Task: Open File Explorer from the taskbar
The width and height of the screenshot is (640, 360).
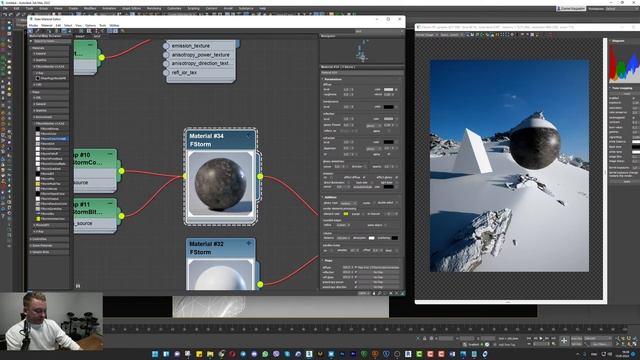Action: coord(210,354)
